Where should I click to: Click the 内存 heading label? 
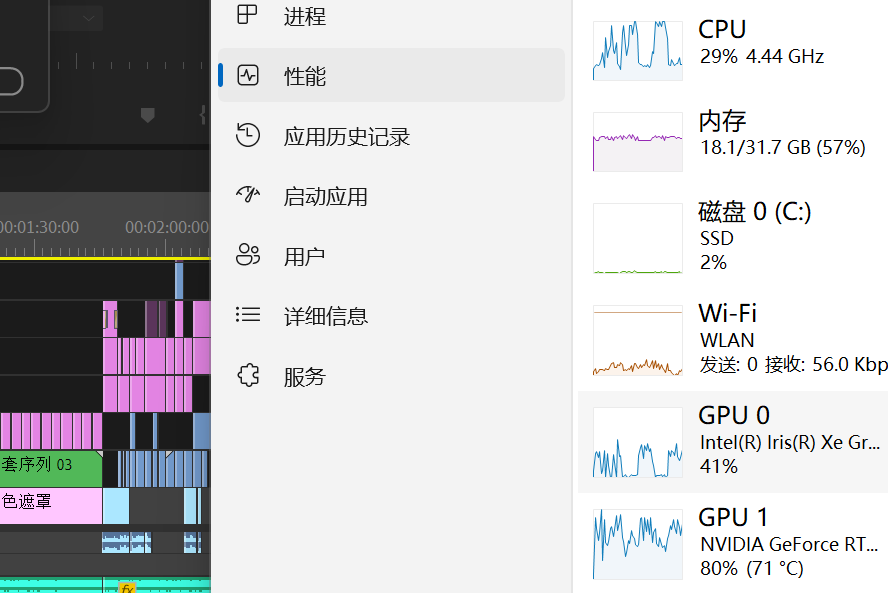point(722,121)
